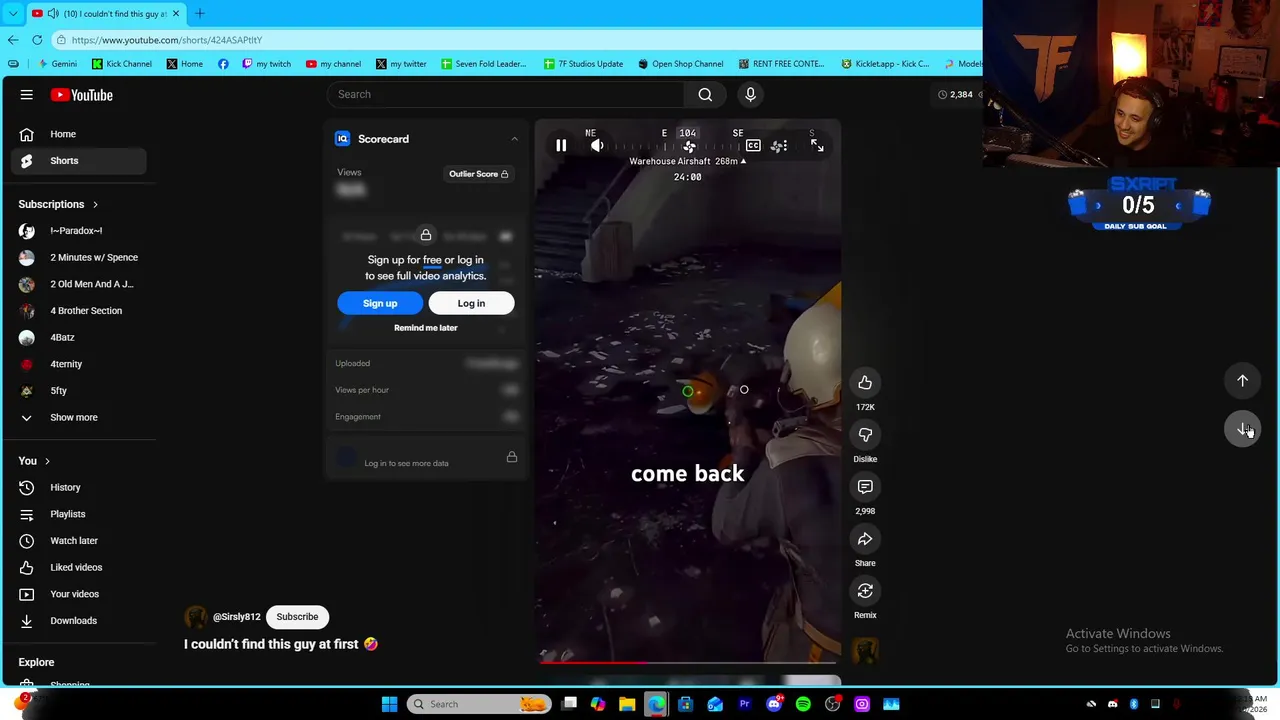Open the YouTube guide hamburger menu
Viewport: 1280px width, 720px height.
click(27, 95)
